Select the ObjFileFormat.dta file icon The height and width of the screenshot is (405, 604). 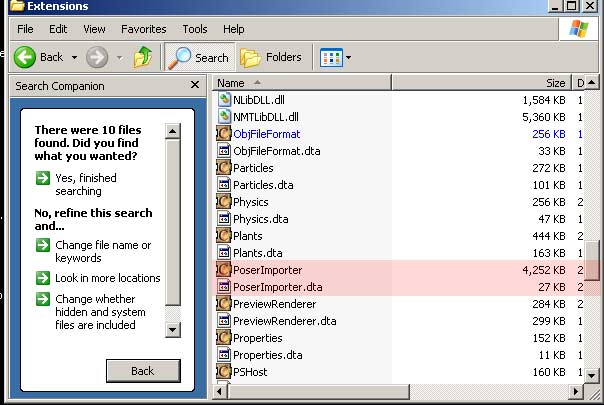(224, 151)
